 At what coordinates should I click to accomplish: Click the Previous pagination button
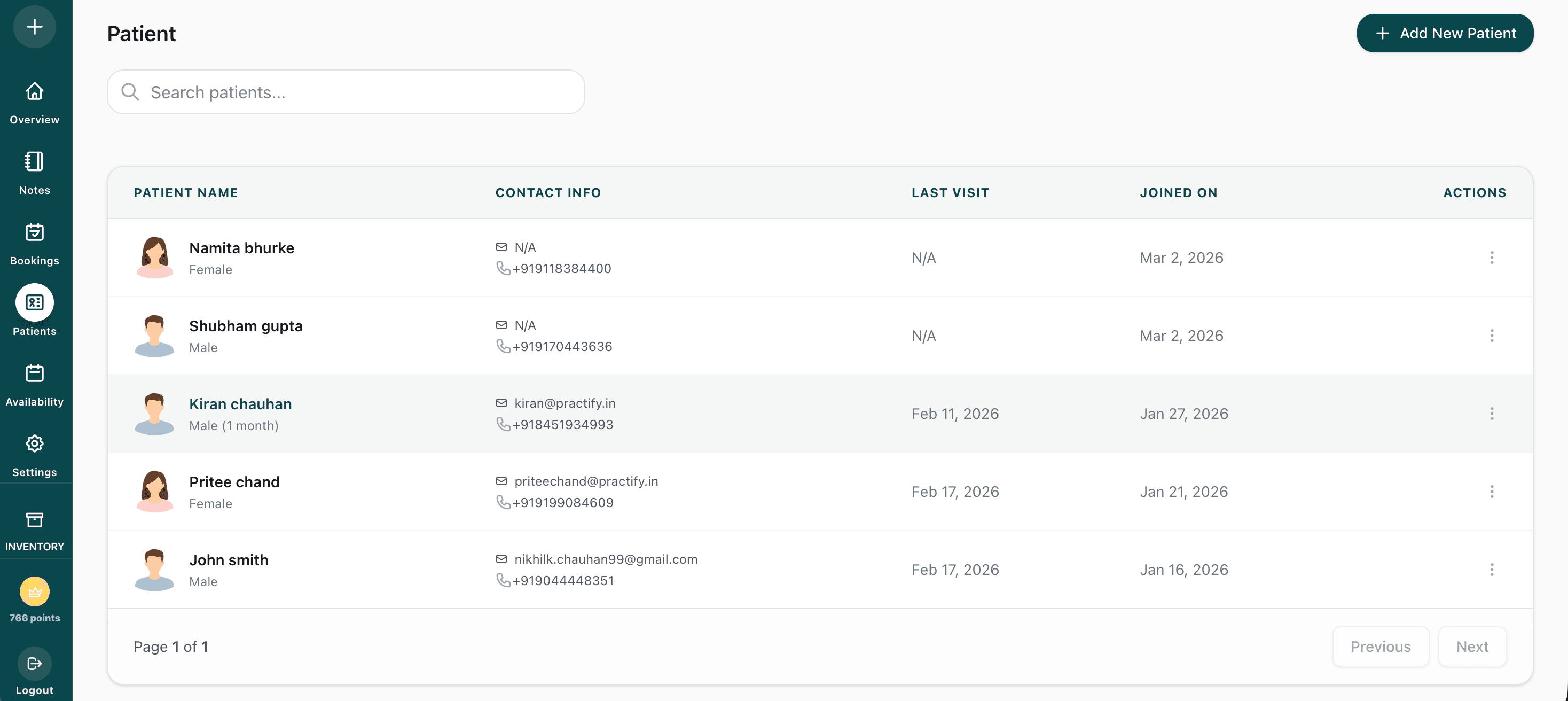pyautogui.click(x=1381, y=646)
